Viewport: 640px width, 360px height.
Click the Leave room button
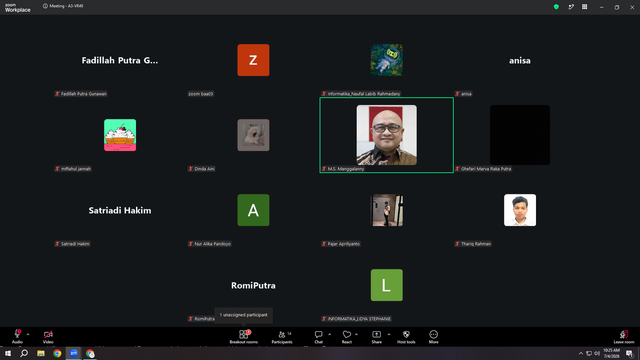[x=624, y=337]
